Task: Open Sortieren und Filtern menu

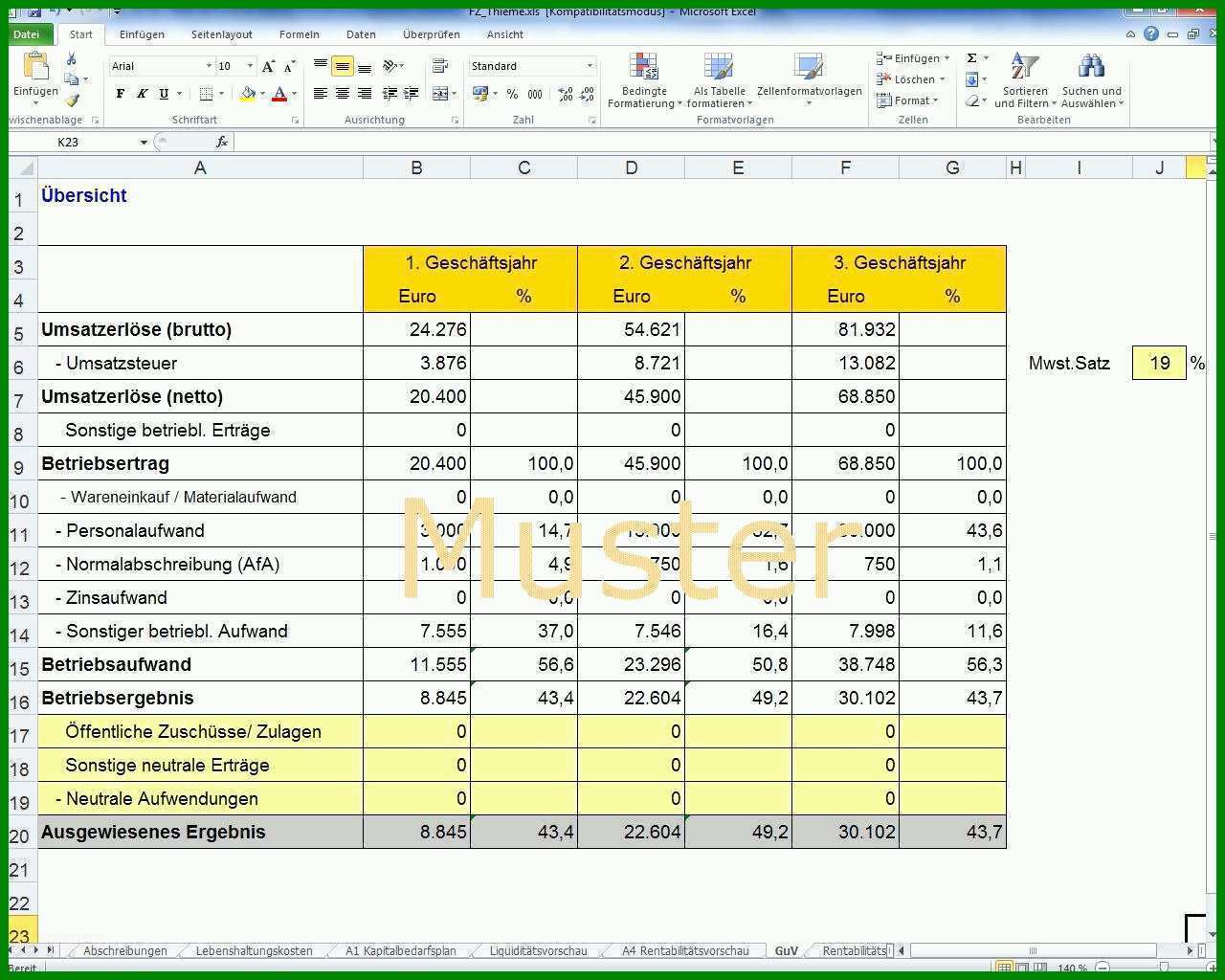Action: click(1025, 80)
